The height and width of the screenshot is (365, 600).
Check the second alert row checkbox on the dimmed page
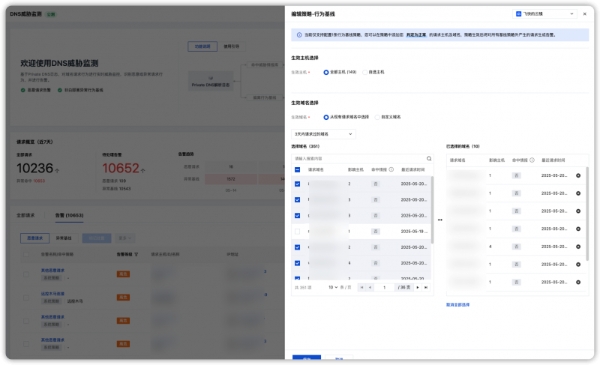point(26,297)
